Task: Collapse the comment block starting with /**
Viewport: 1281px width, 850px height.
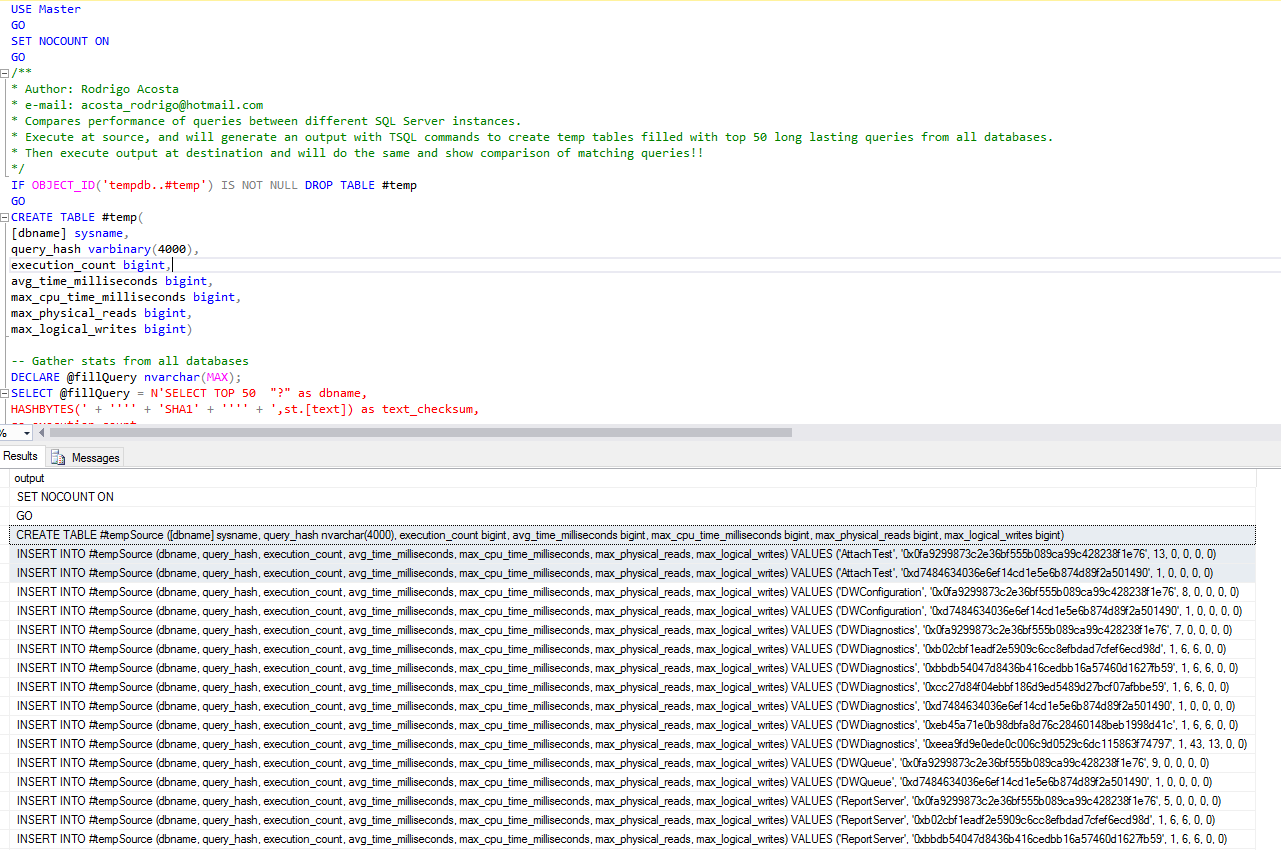Action: coord(5,73)
